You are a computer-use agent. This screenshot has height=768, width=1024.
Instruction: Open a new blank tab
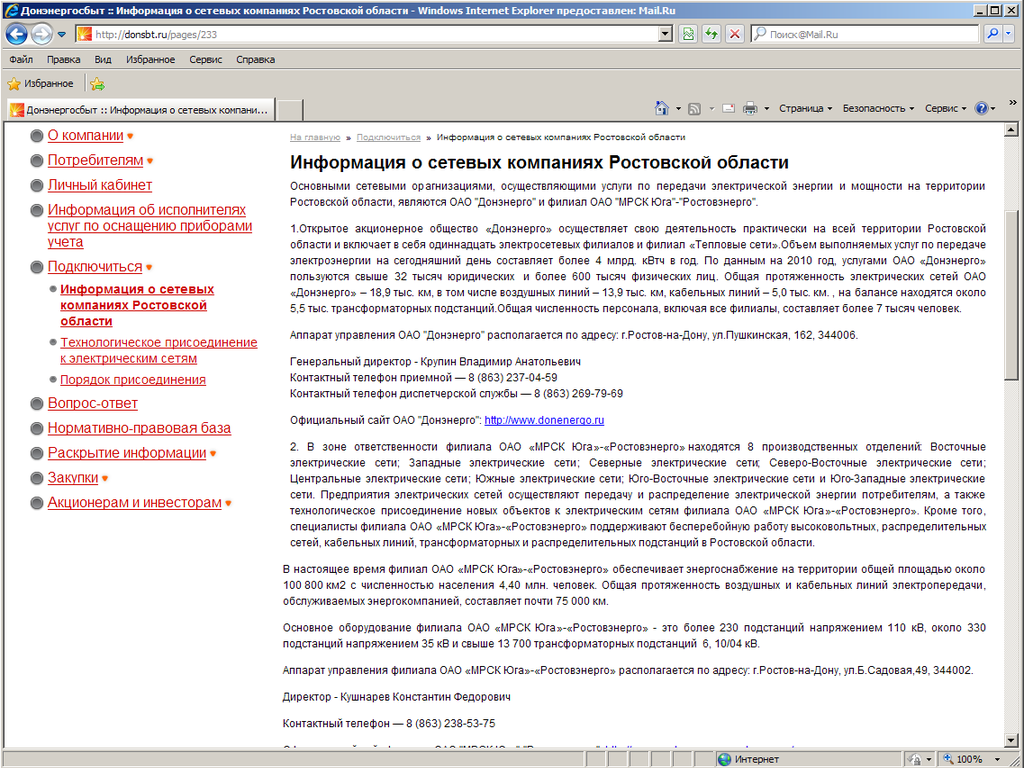290,110
